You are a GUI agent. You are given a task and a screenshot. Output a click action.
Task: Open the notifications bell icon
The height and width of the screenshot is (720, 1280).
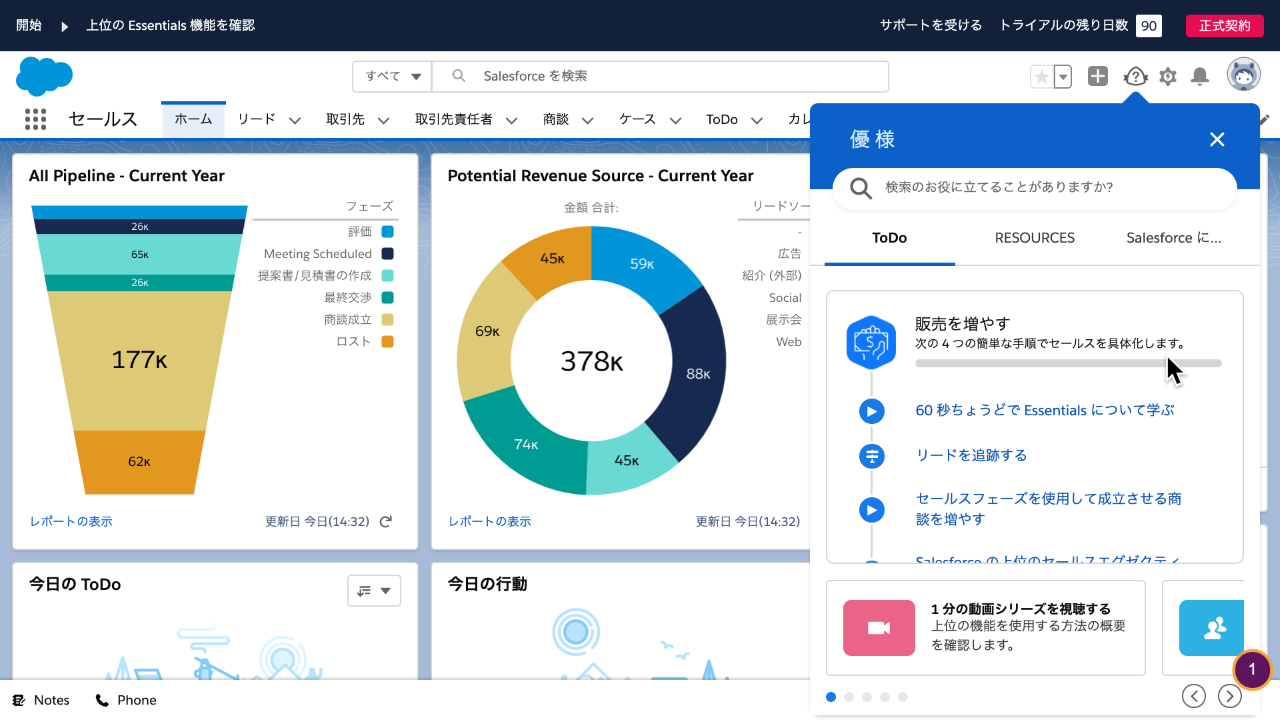(x=1200, y=76)
